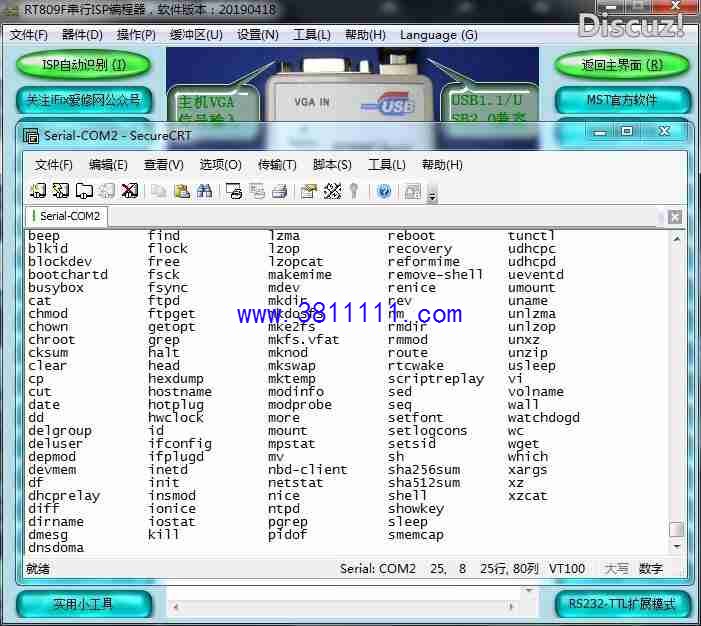The height and width of the screenshot is (626, 701).
Task: Click the terminal vertical scrollbar thumb
Action: [x=676, y=529]
